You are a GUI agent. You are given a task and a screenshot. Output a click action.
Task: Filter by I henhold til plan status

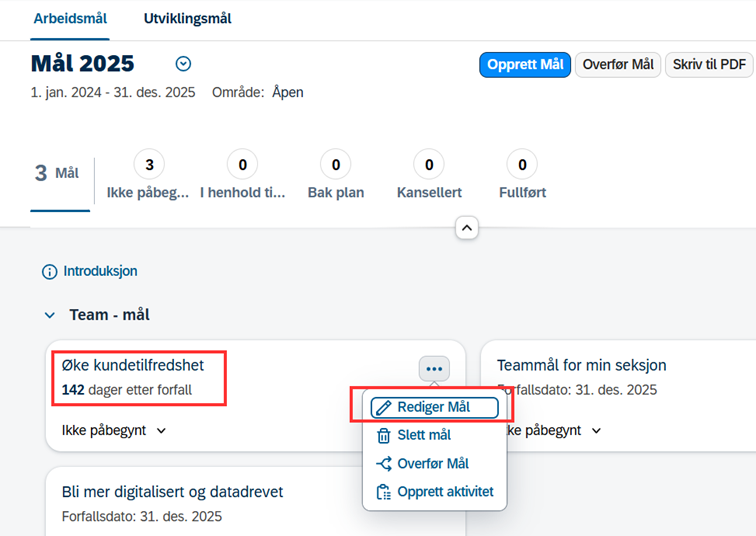pos(243,175)
